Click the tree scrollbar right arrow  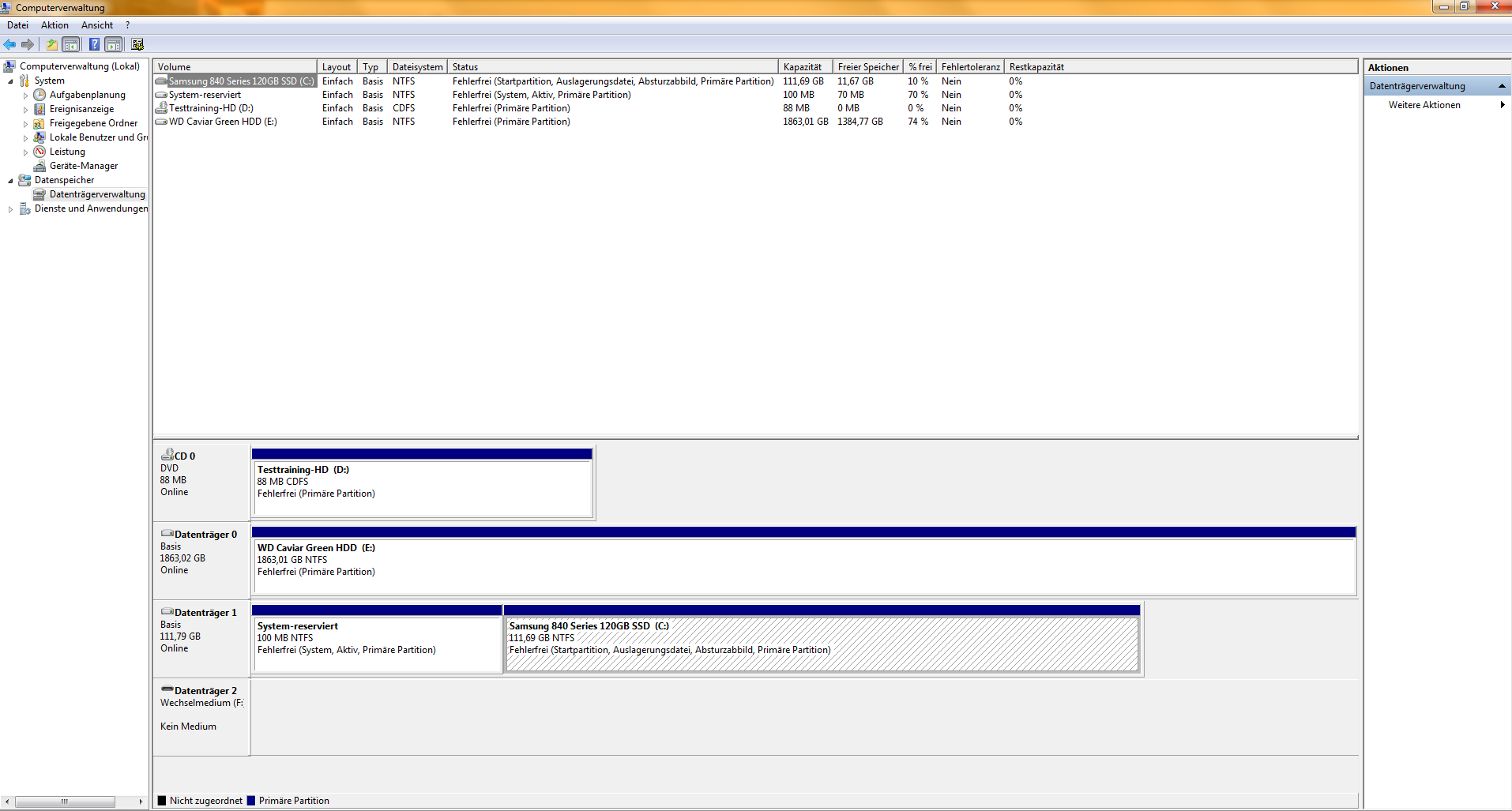coord(141,802)
